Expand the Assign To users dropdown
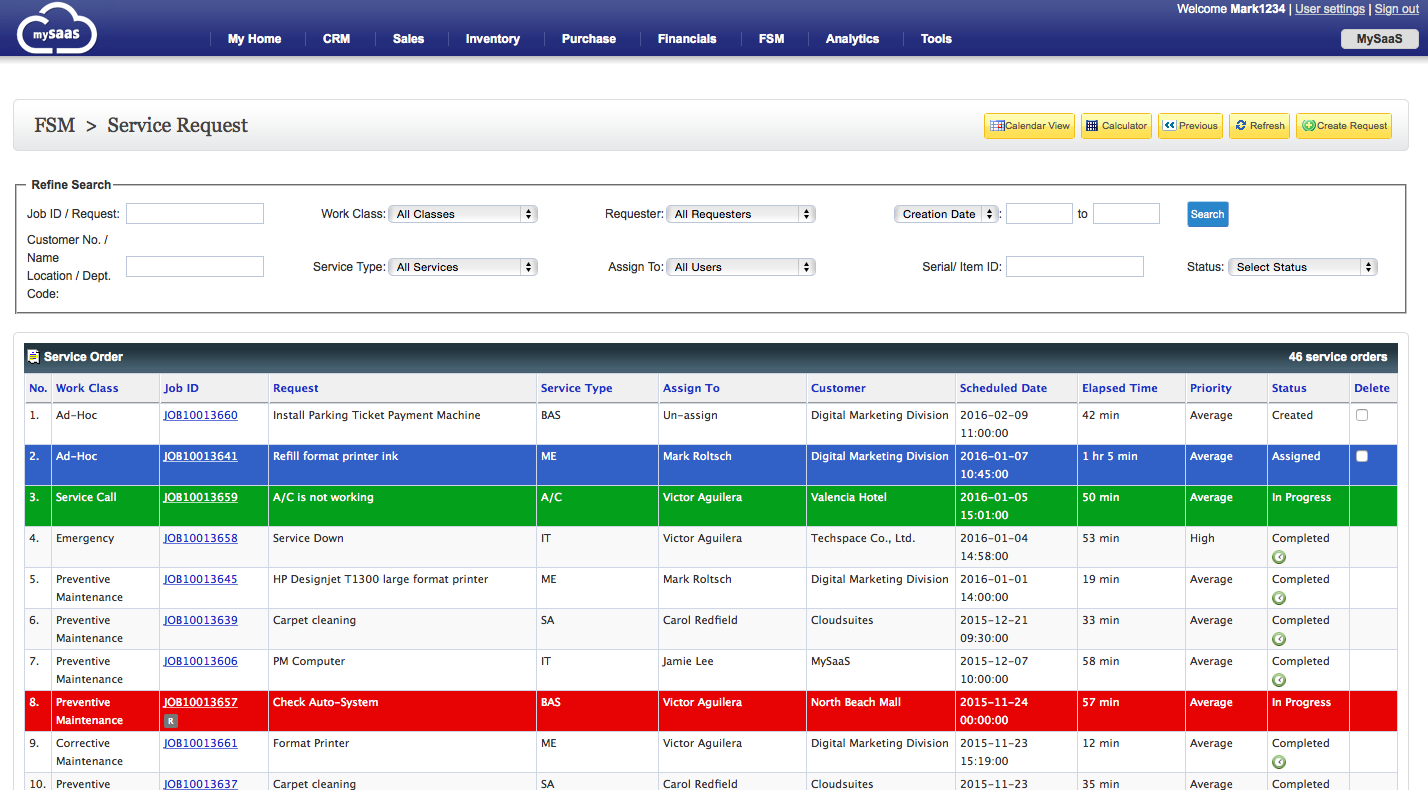The image size is (1428, 790). [741, 267]
